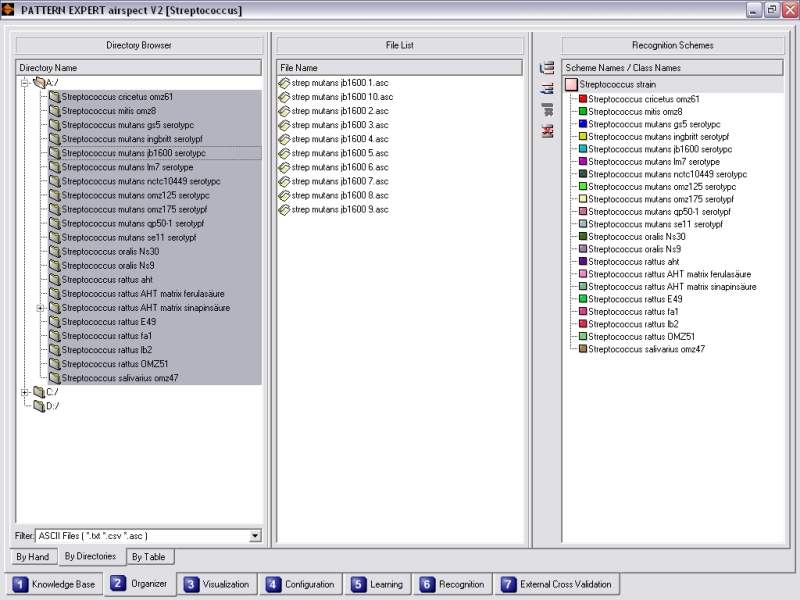Viewport: 800px width, 600px height.
Task: Select the Streptococcus strain scheme icon
Action: [571, 85]
